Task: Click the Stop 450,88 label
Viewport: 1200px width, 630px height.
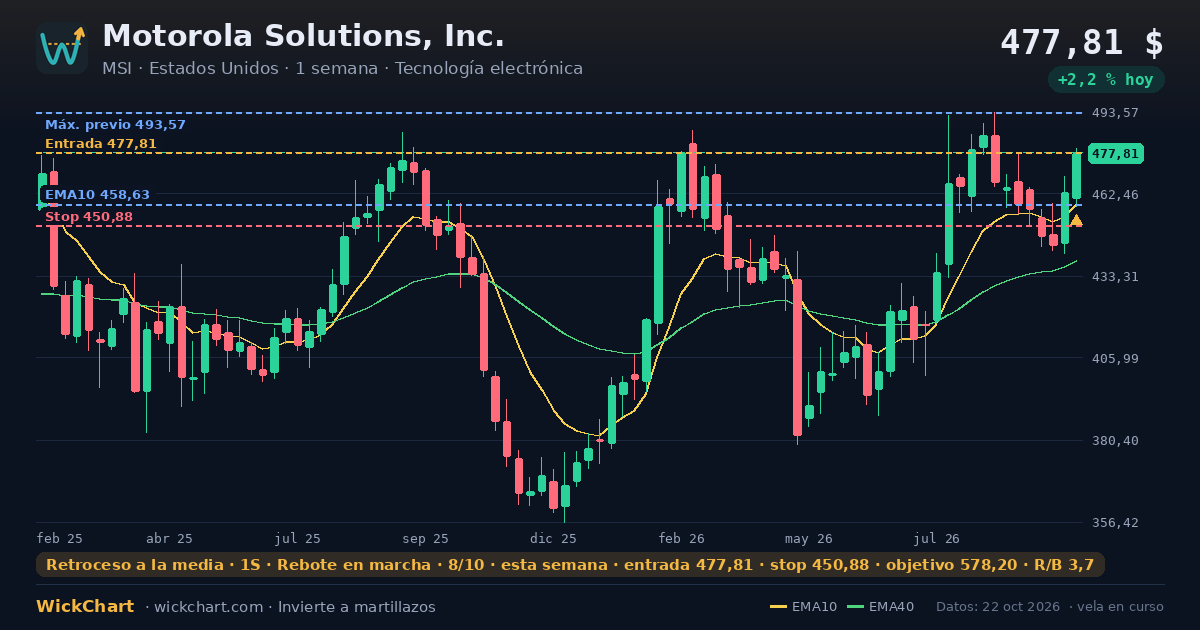Action: point(89,217)
